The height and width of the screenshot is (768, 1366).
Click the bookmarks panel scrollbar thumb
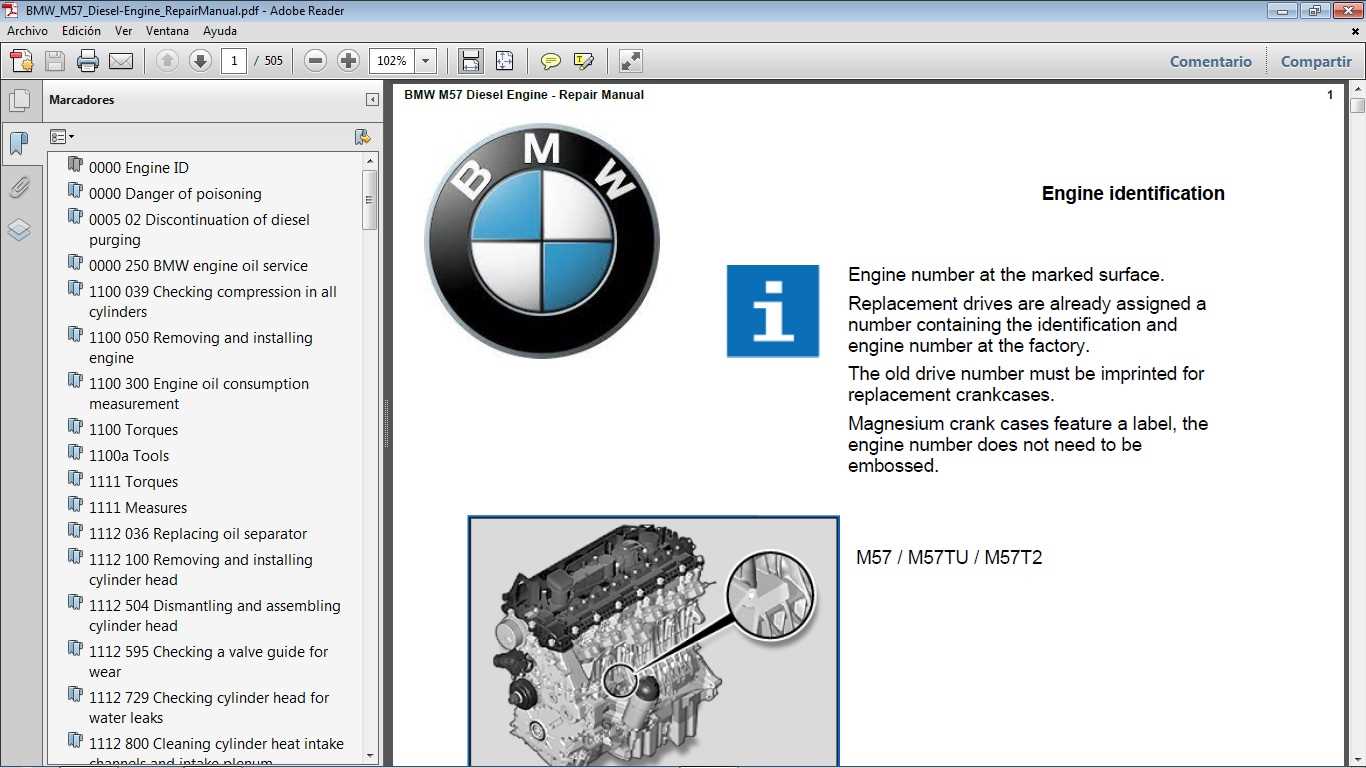pos(370,200)
